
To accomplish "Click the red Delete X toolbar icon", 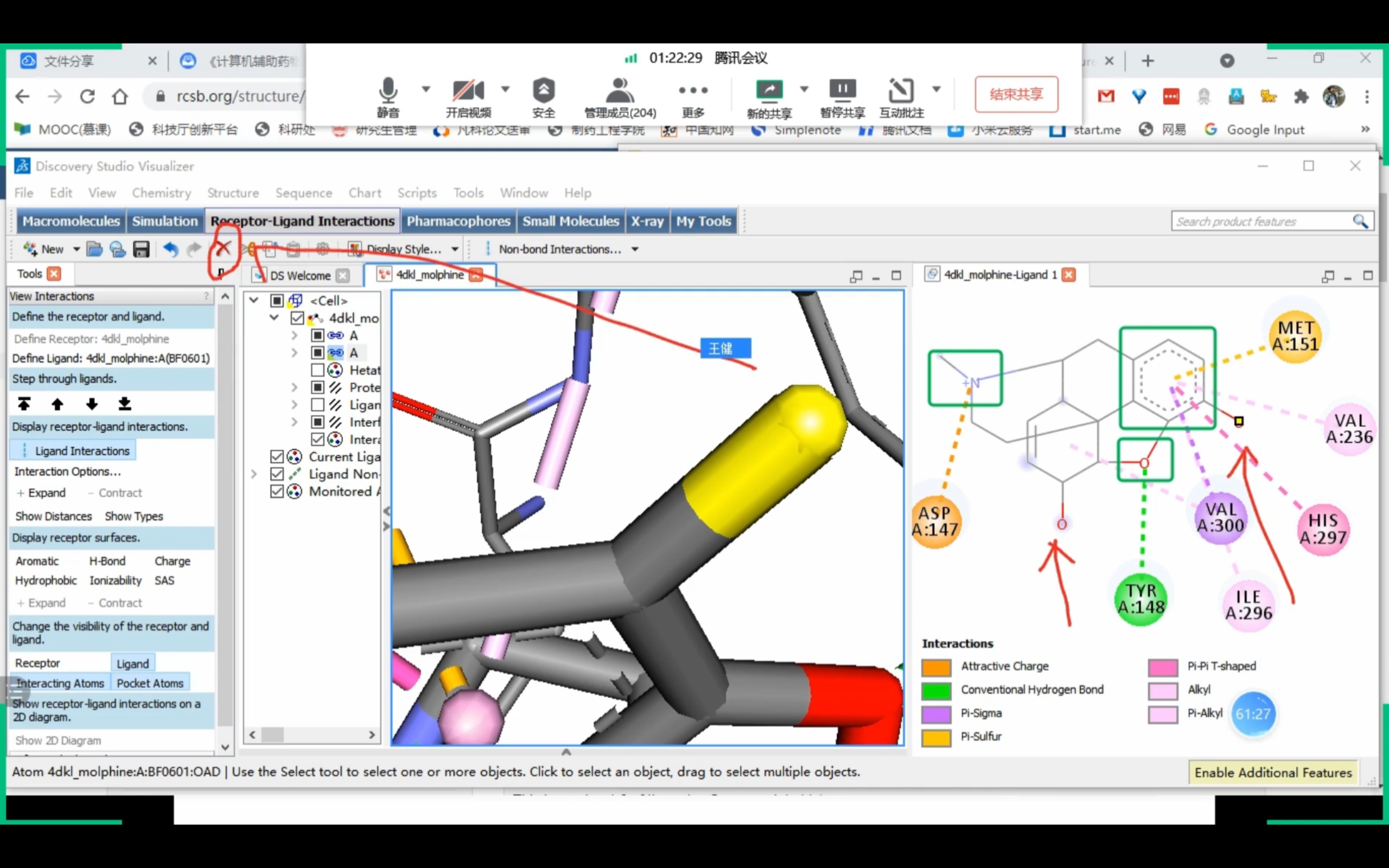I will 222,248.
